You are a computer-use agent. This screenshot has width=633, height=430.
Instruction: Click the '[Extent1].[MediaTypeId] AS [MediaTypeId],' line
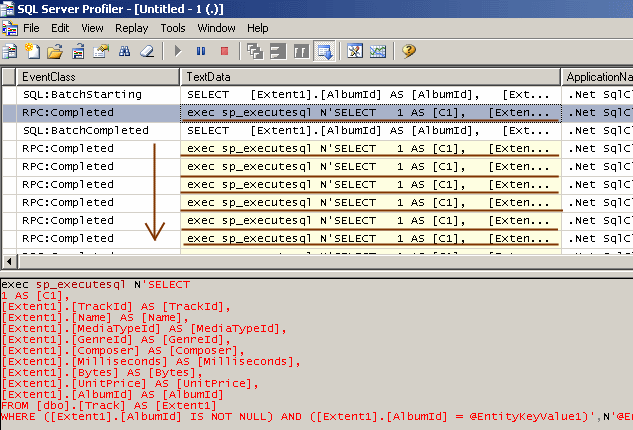144,329
